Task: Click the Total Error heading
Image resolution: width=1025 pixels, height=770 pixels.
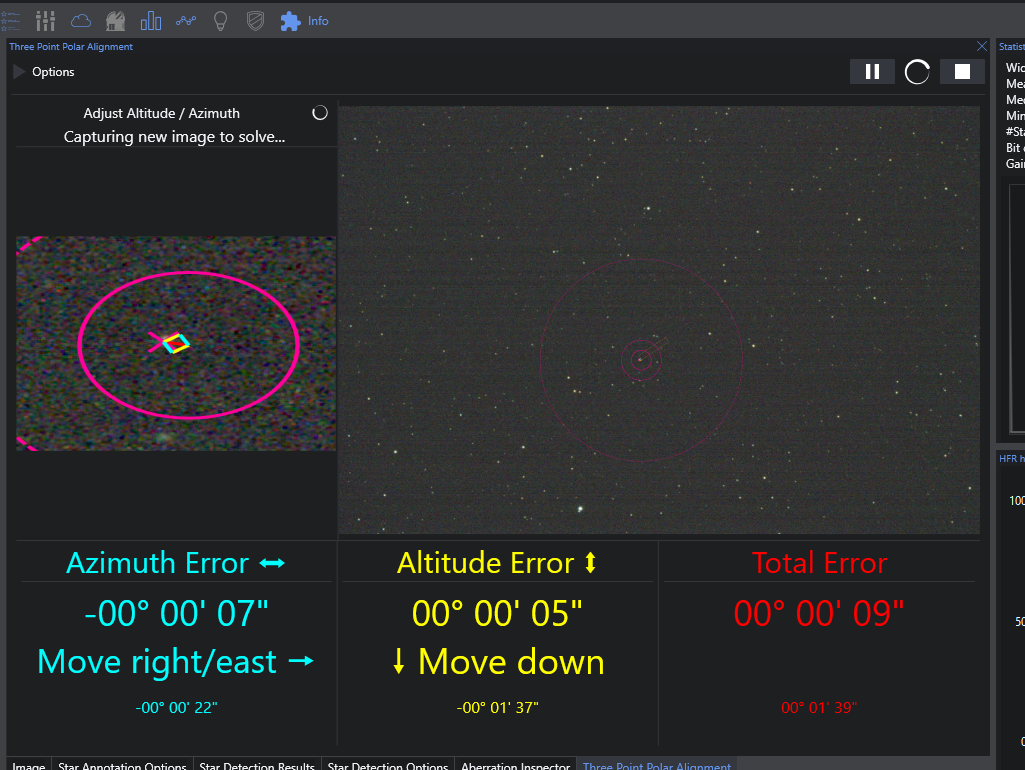Action: pyautogui.click(x=819, y=563)
